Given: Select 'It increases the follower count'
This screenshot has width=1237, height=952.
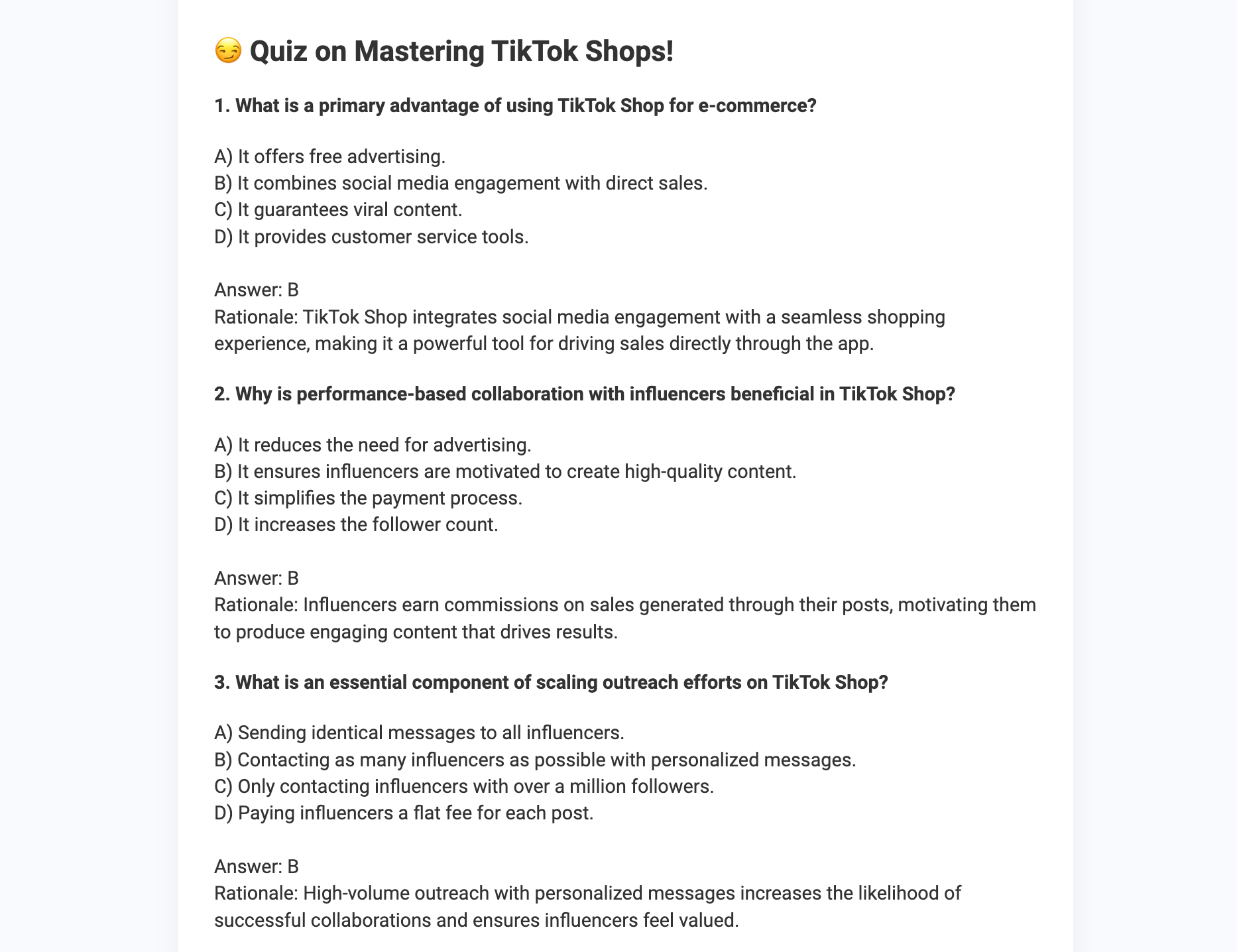Looking at the screenshot, I should tap(356, 524).
